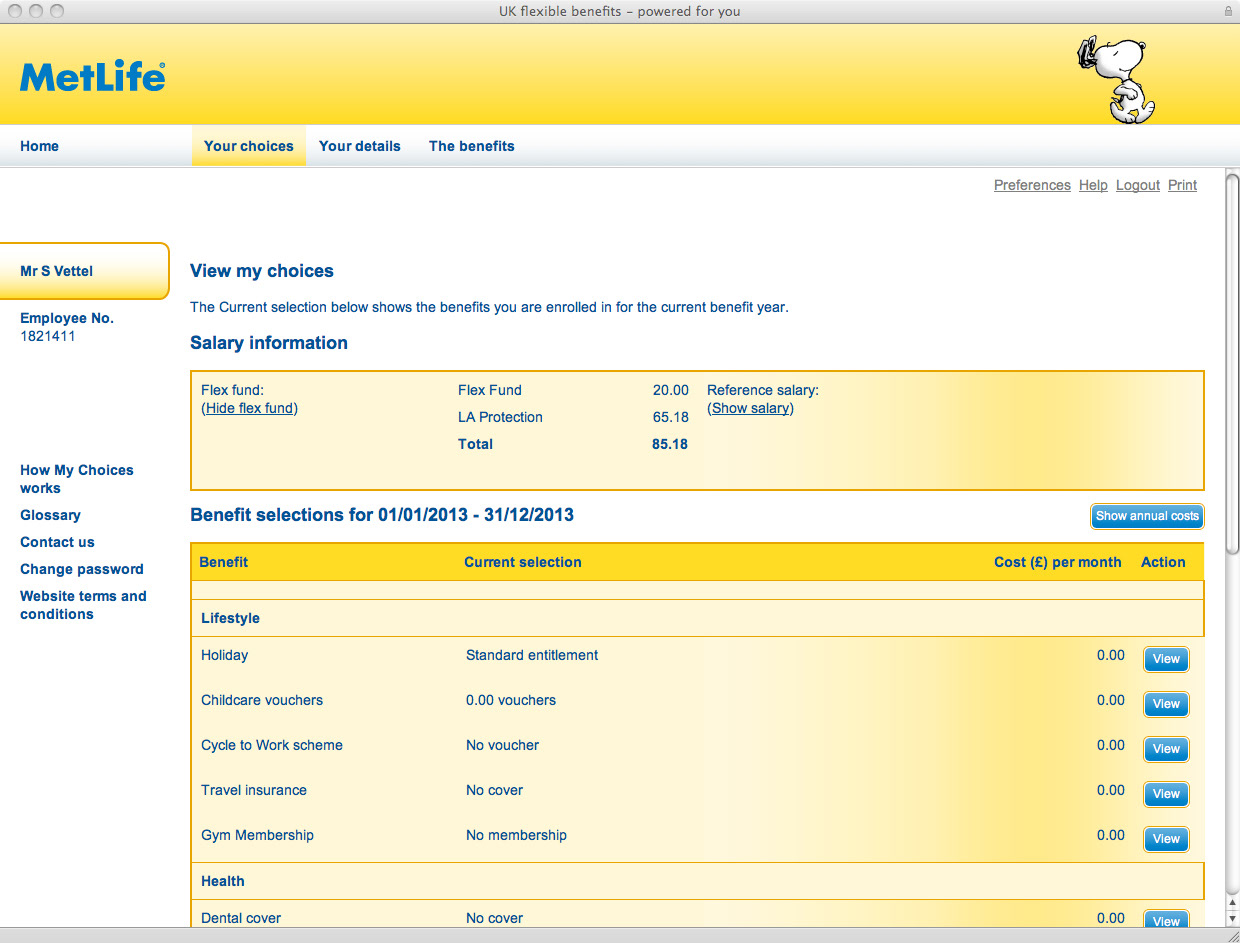Click the window resize grip corner
1240x943 pixels.
[1232, 935]
